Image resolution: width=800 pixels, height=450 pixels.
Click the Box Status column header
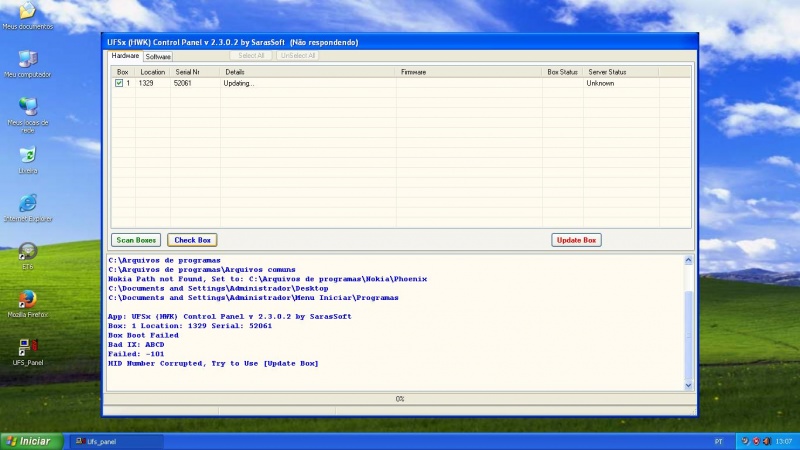click(x=562, y=72)
